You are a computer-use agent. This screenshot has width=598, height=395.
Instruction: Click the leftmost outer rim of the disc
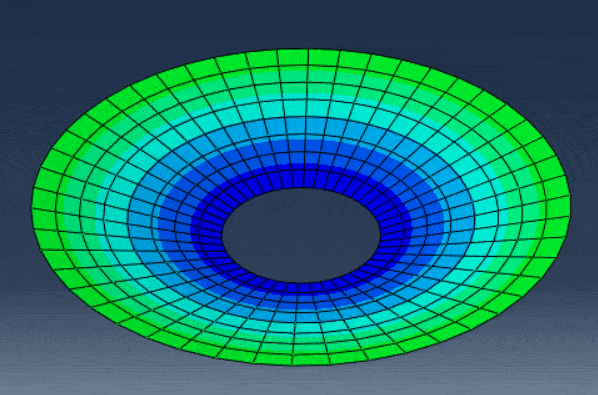pos(32,208)
